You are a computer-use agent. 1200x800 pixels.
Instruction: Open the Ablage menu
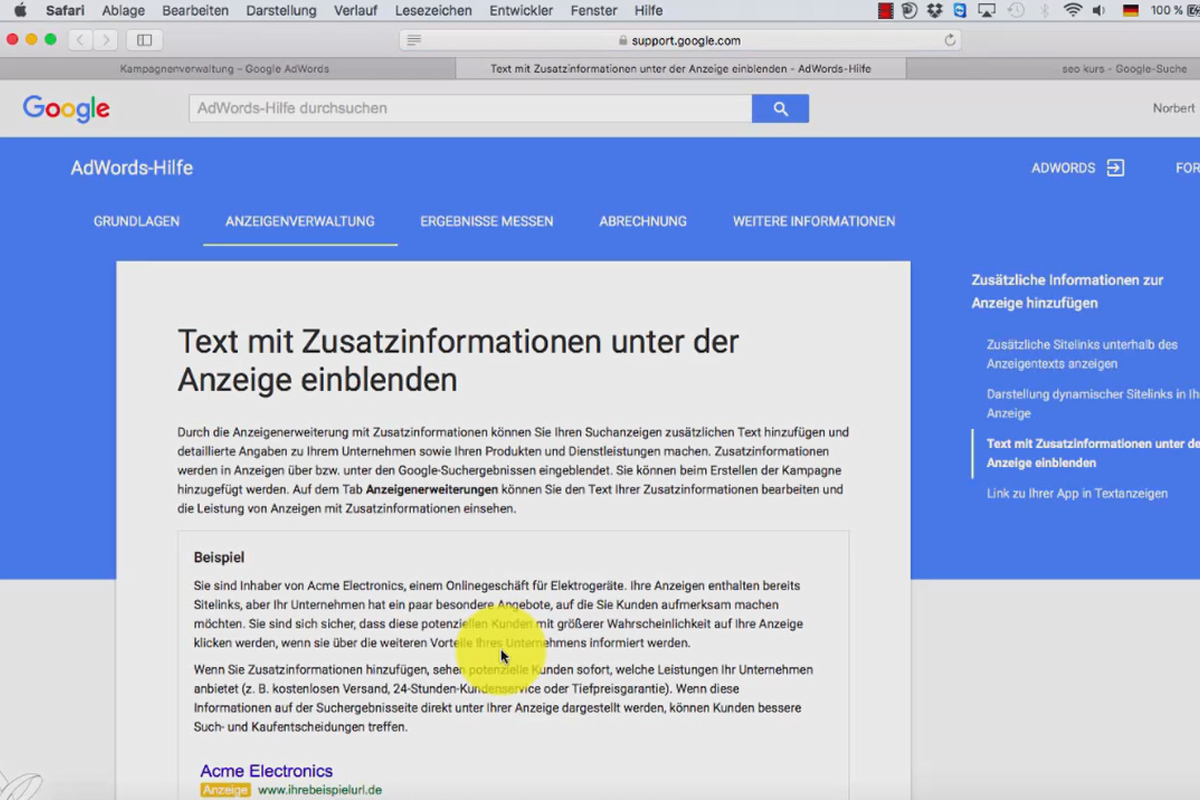pyautogui.click(x=123, y=11)
